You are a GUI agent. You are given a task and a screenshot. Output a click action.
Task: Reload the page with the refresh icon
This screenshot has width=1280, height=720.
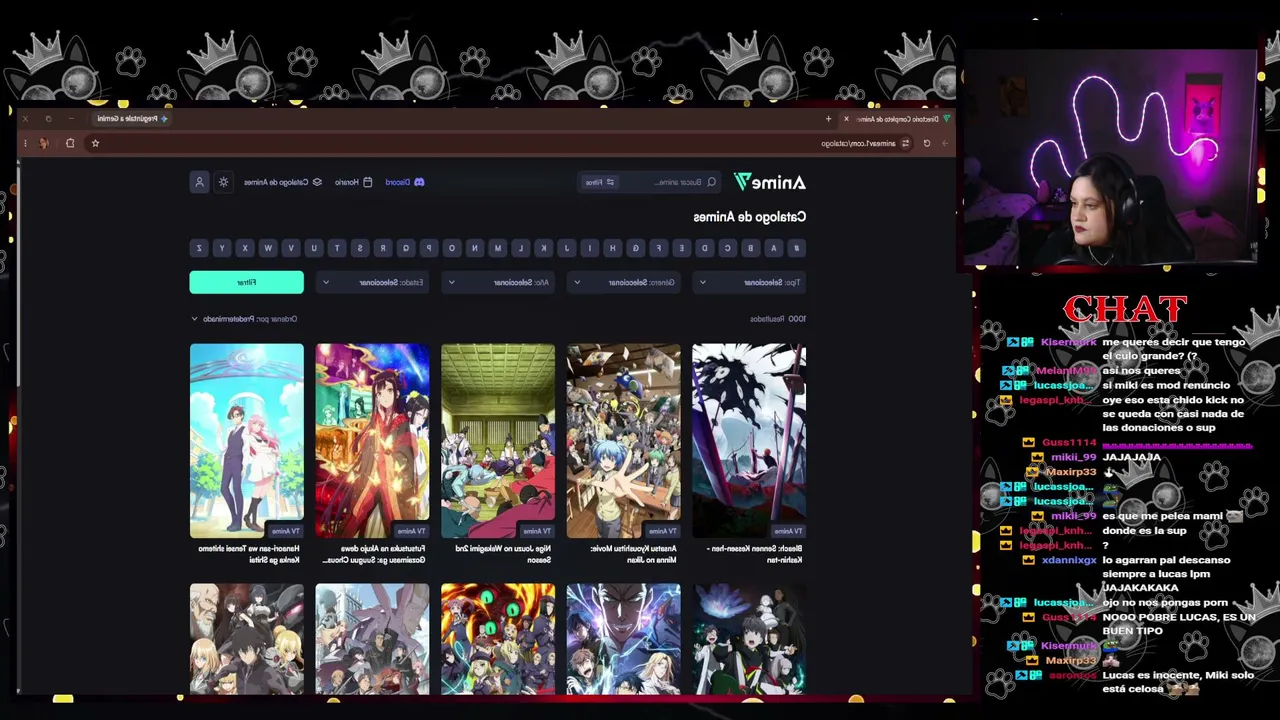click(x=927, y=143)
